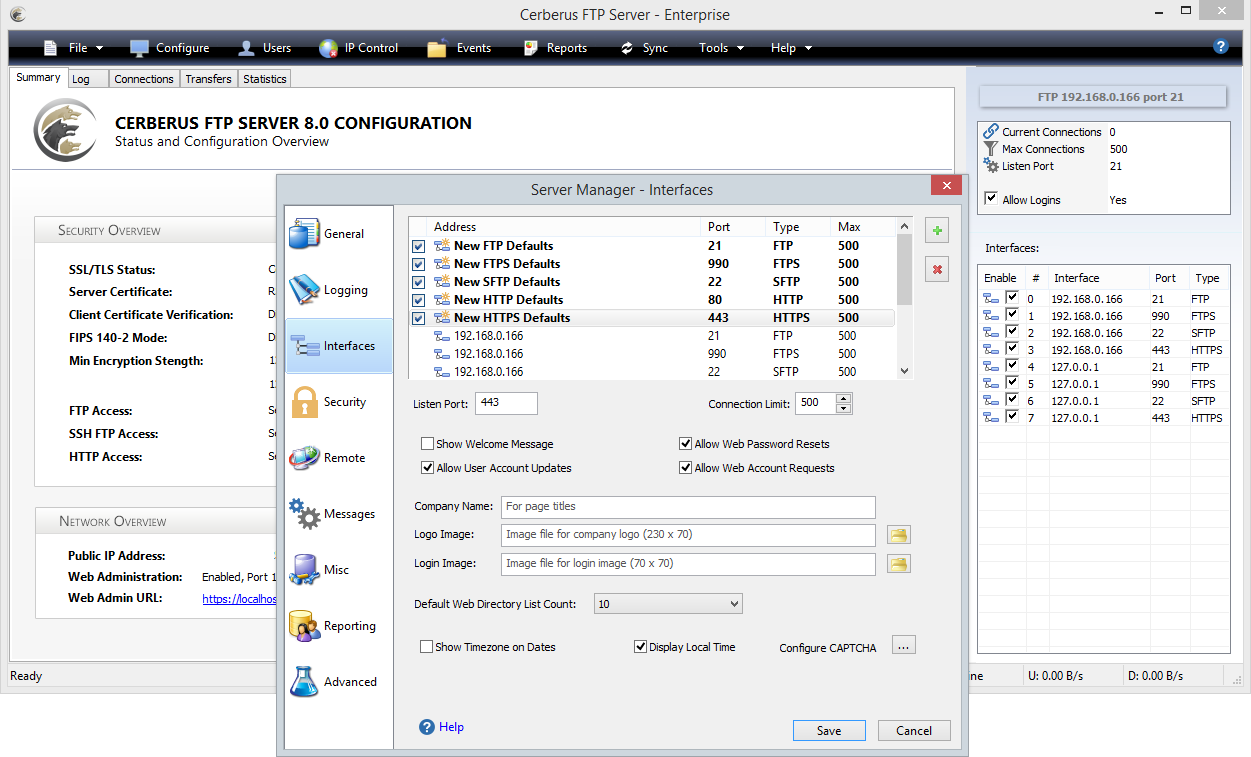The width and height of the screenshot is (1251, 757).
Task: Click the icon of New SFTP Defaults row
Action: pyautogui.click(x=441, y=282)
